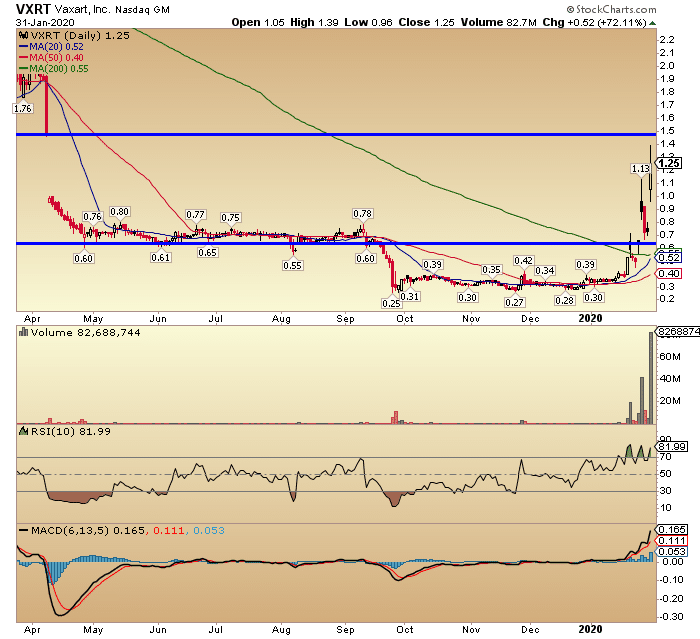Viewport: 700px width, 639px height.
Task: Click the 0.25 lowest price label
Action: pos(391,303)
